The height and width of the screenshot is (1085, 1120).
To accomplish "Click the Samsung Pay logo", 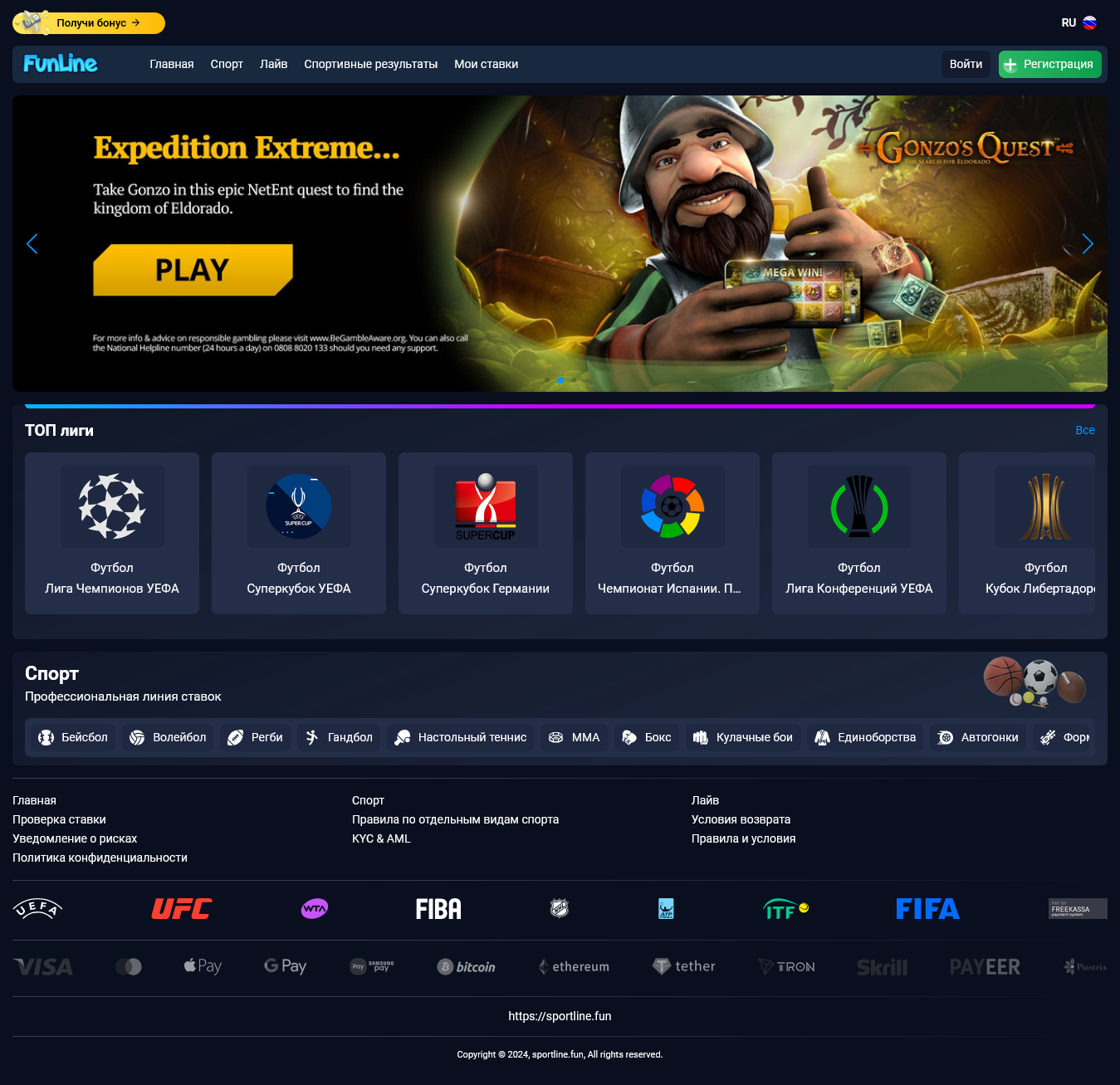I will (372, 966).
